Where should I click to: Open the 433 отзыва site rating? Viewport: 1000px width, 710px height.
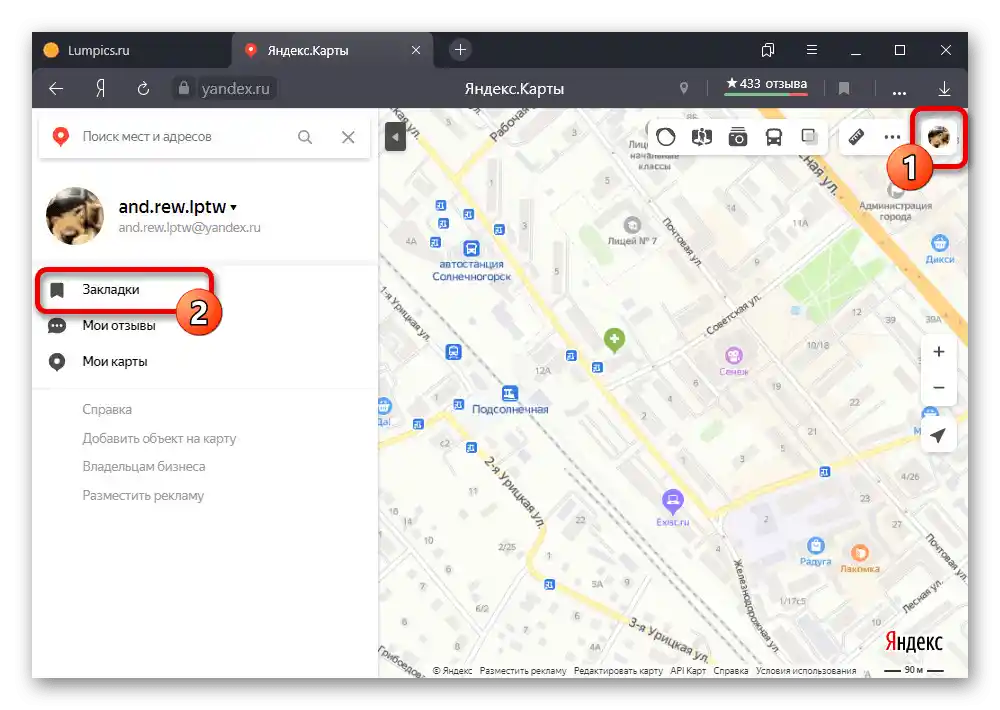[767, 84]
